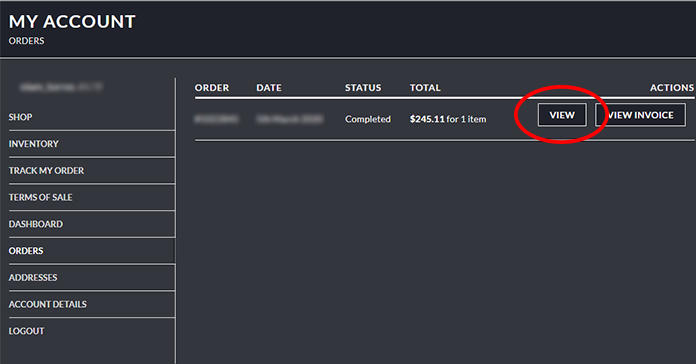Screen dimensions: 696x364
Task: Open VIEW INVOICE for the completed order
Action: (641, 115)
